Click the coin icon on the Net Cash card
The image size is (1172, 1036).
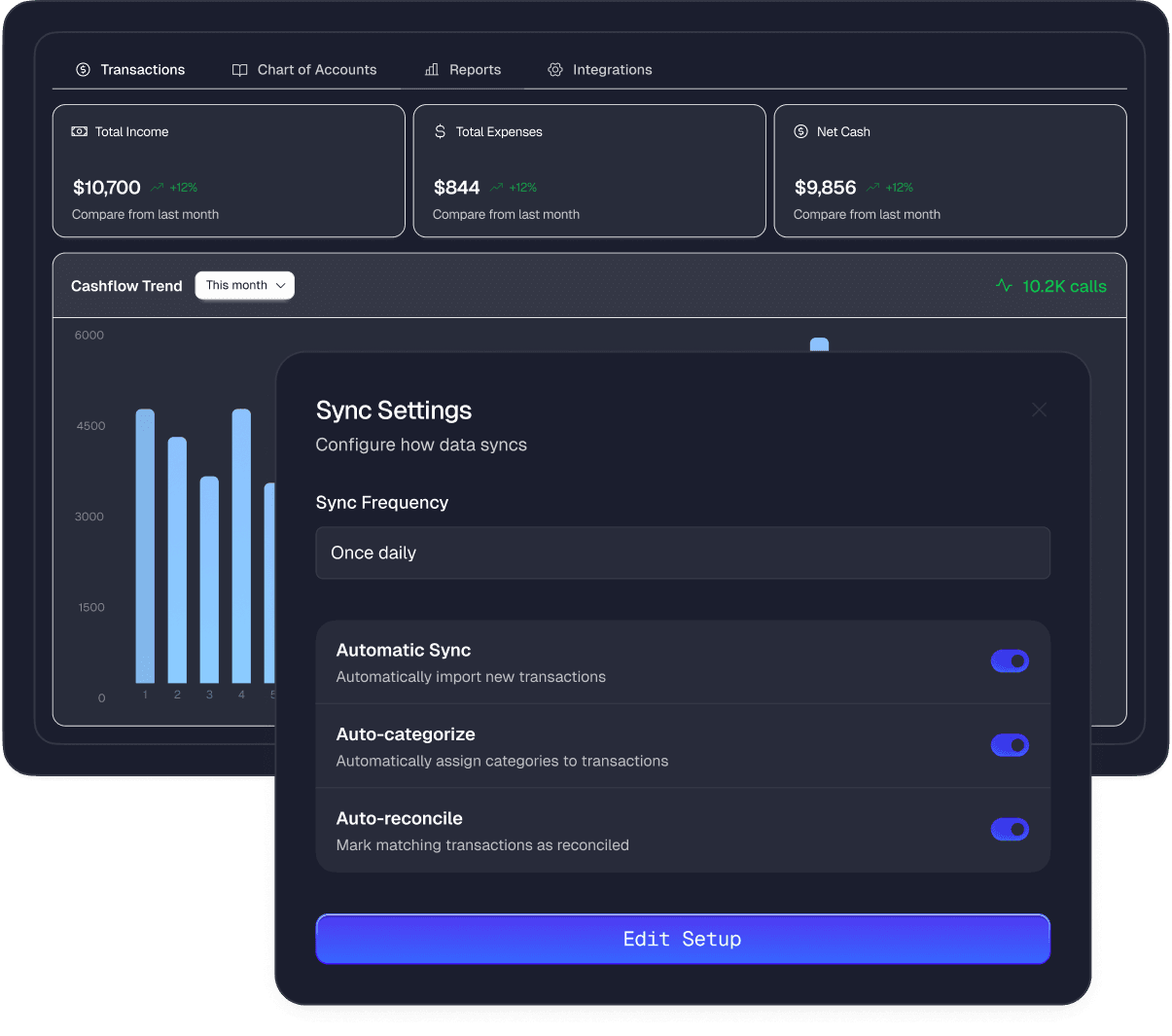coord(800,131)
